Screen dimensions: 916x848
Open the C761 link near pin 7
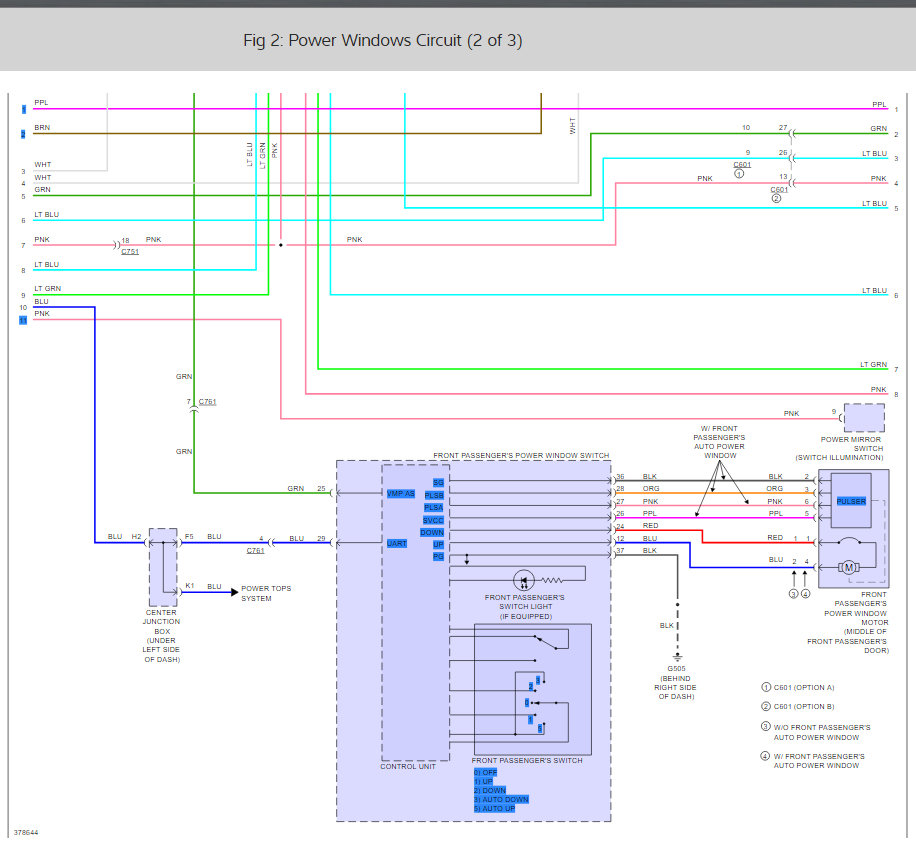[x=207, y=401]
